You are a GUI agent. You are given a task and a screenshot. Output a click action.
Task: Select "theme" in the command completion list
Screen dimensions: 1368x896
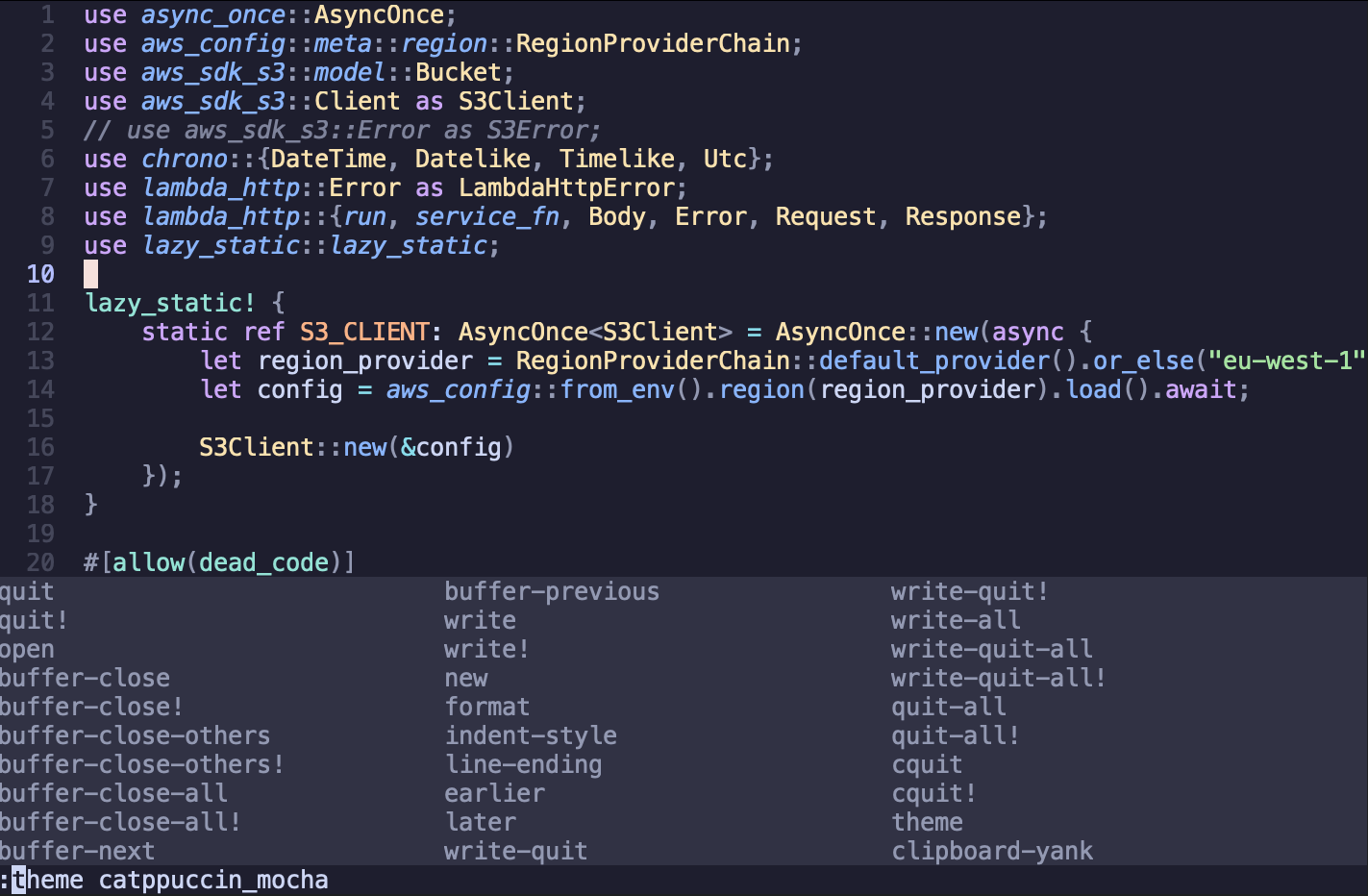click(x=927, y=822)
